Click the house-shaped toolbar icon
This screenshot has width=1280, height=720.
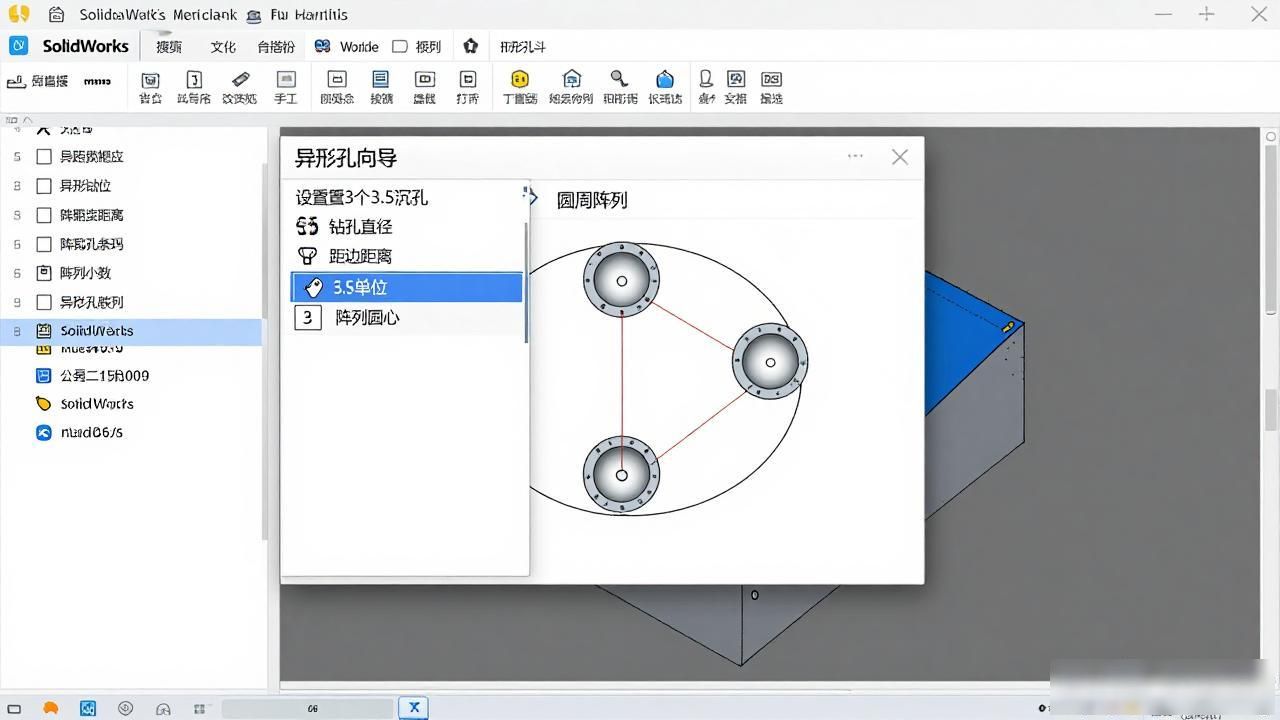click(571, 79)
